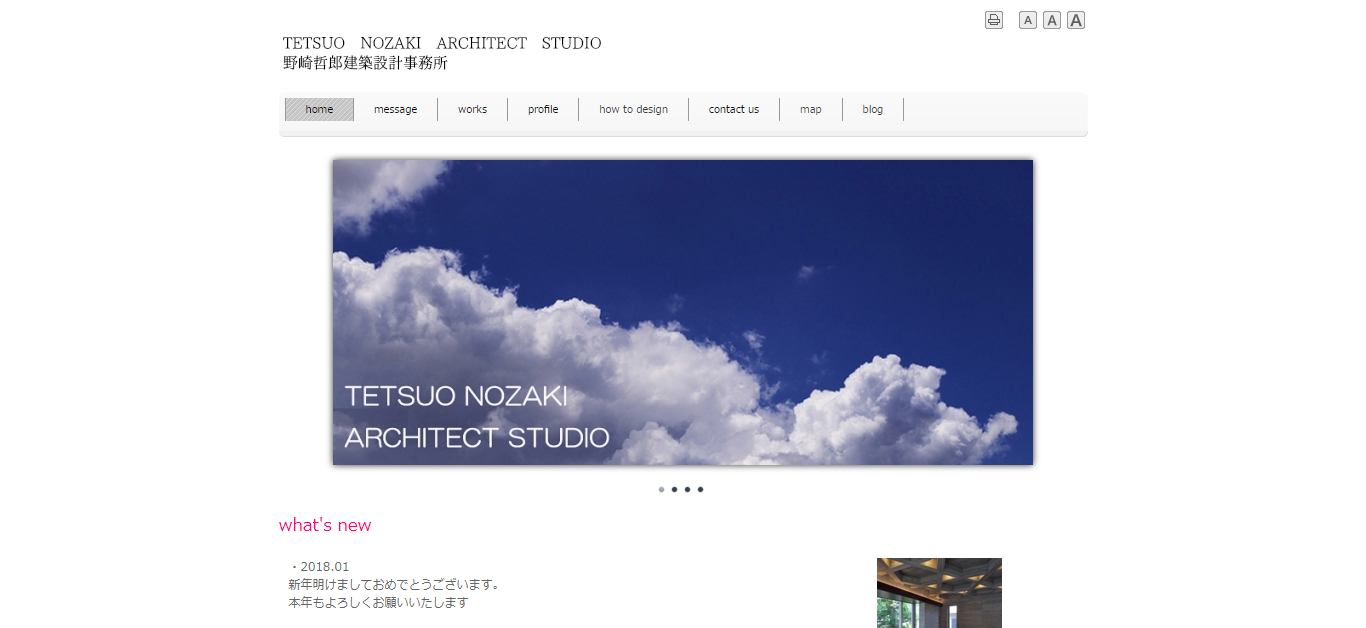Set medium font size icon
The image size is (1366, 628).
point(1052,20)
